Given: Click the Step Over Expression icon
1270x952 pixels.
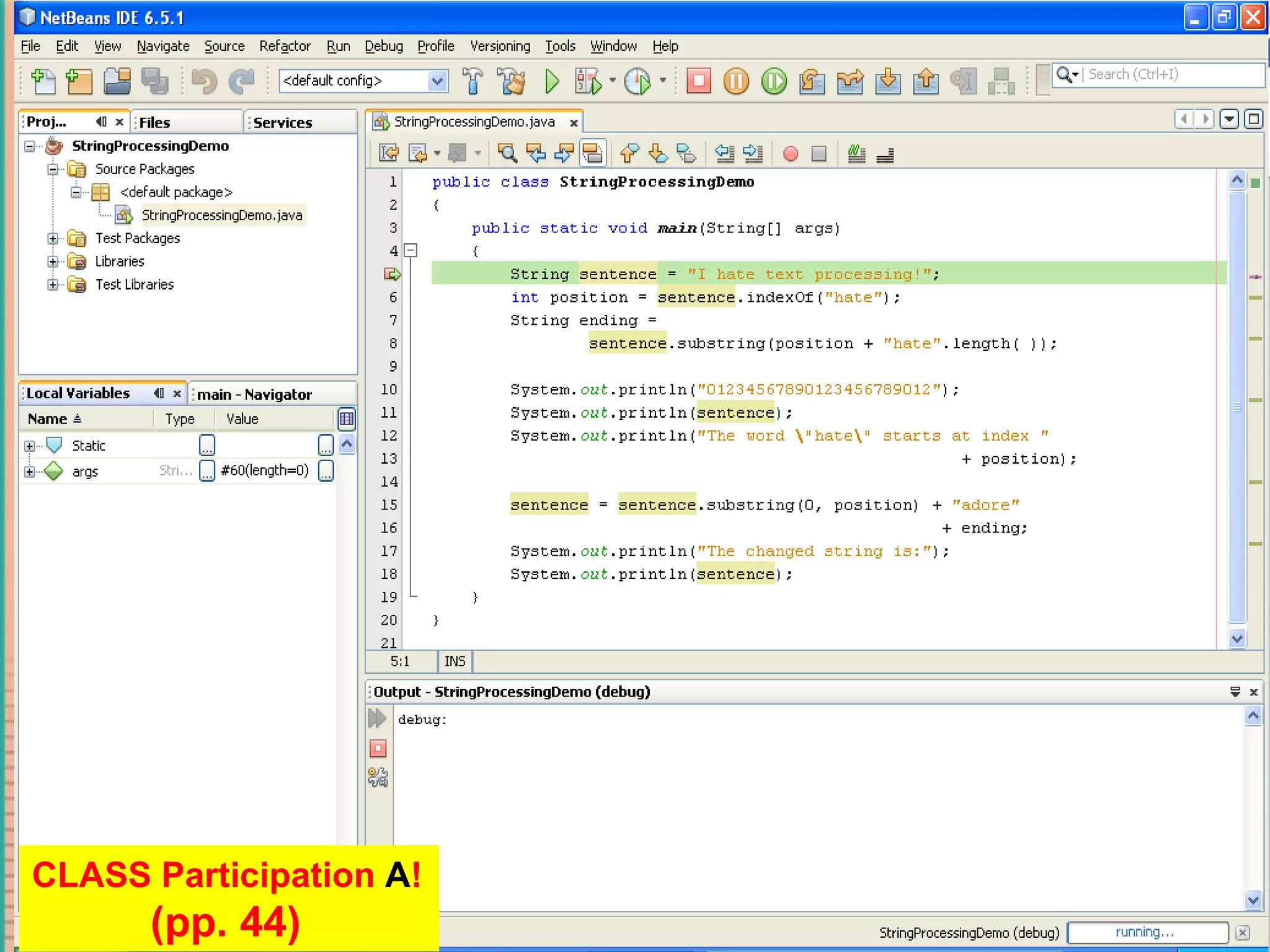Looking at the screenshot, I should [x=850, y=81].
